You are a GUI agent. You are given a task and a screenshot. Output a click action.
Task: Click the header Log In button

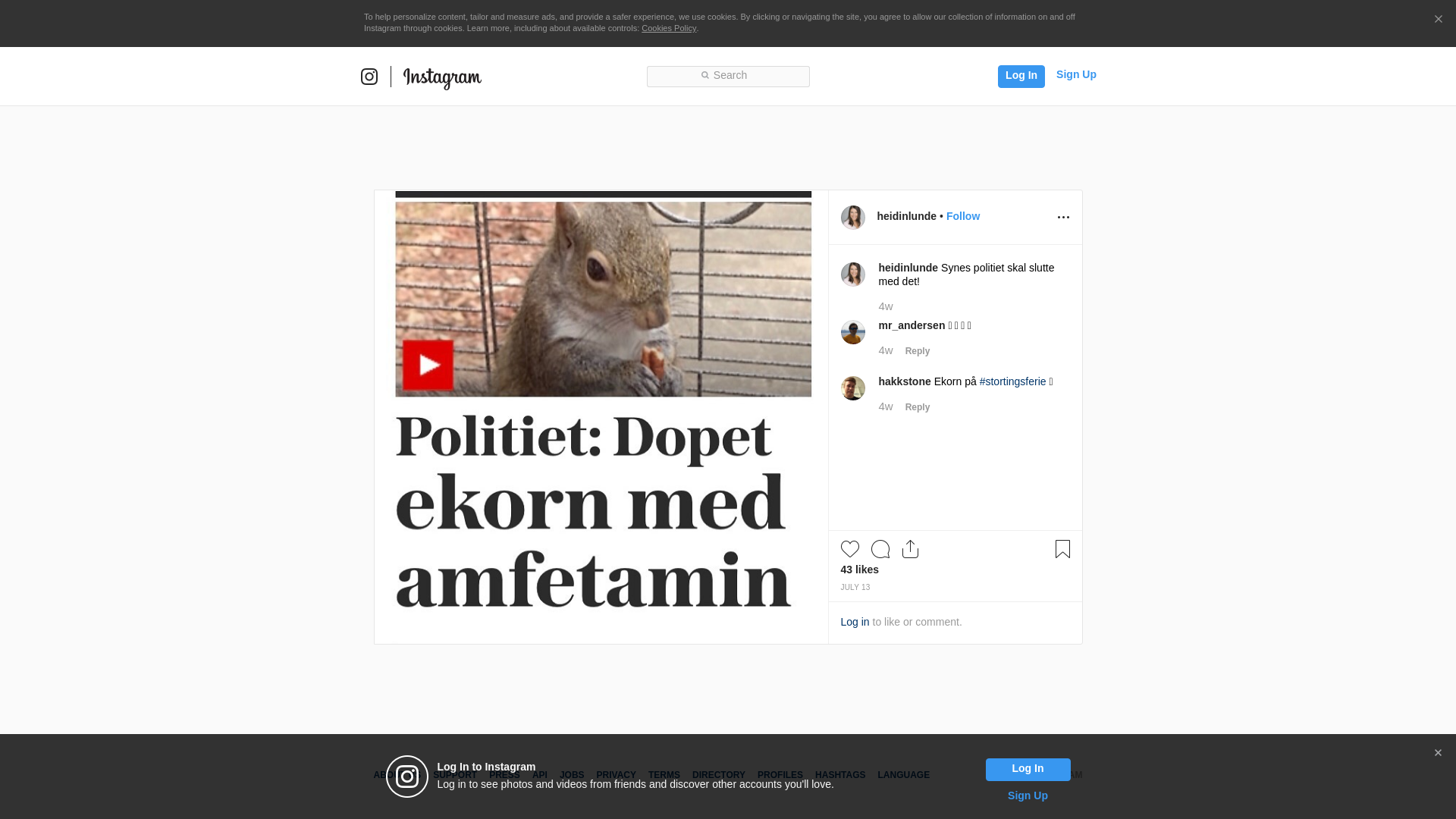(x=1021, y=76)
